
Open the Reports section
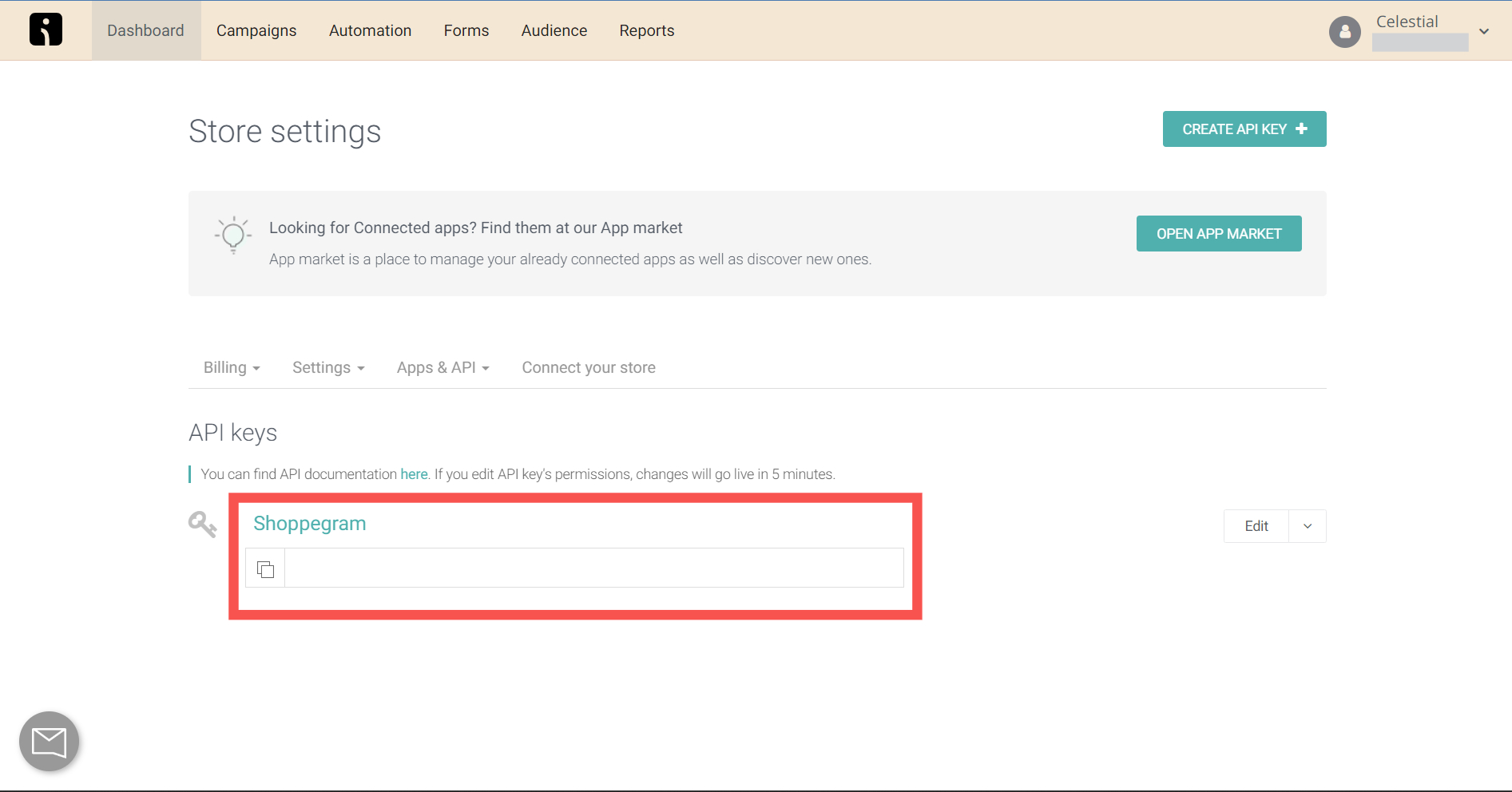point(647,30)
